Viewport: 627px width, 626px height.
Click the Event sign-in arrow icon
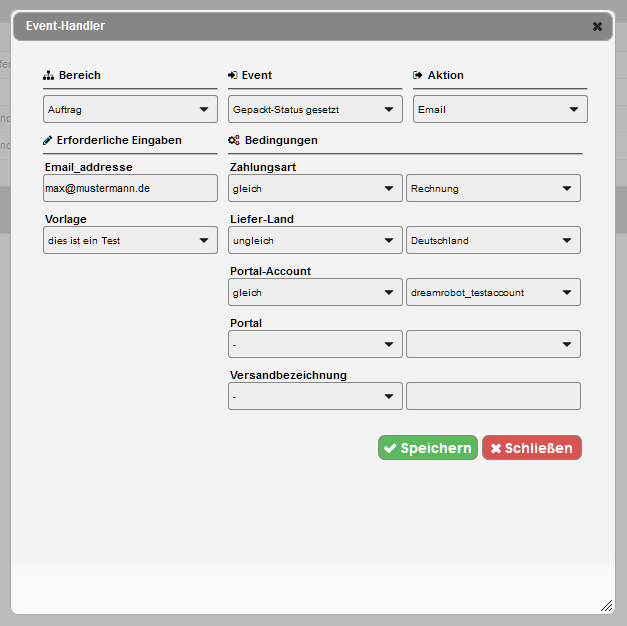(233, 75)
